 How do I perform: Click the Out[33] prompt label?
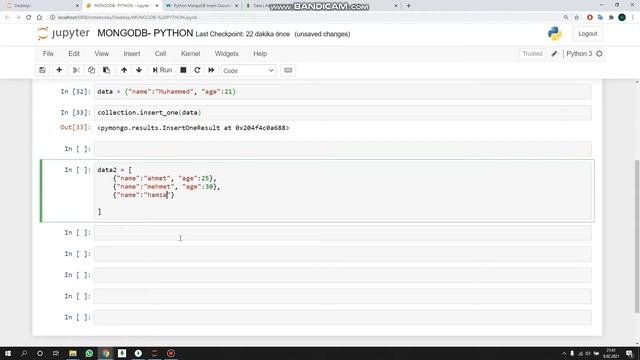point(76,127)
